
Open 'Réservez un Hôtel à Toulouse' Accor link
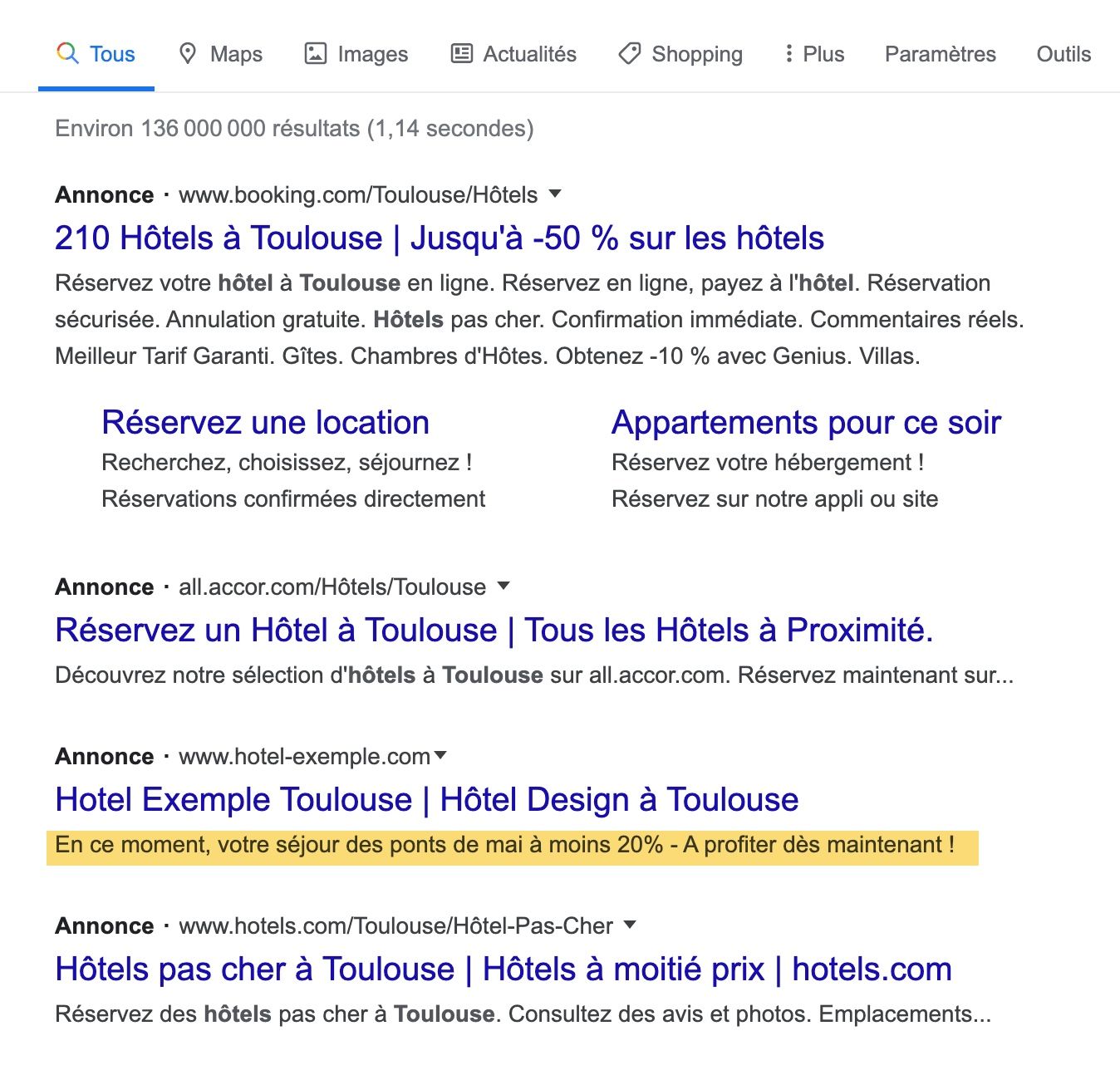(x=494, y=631)
